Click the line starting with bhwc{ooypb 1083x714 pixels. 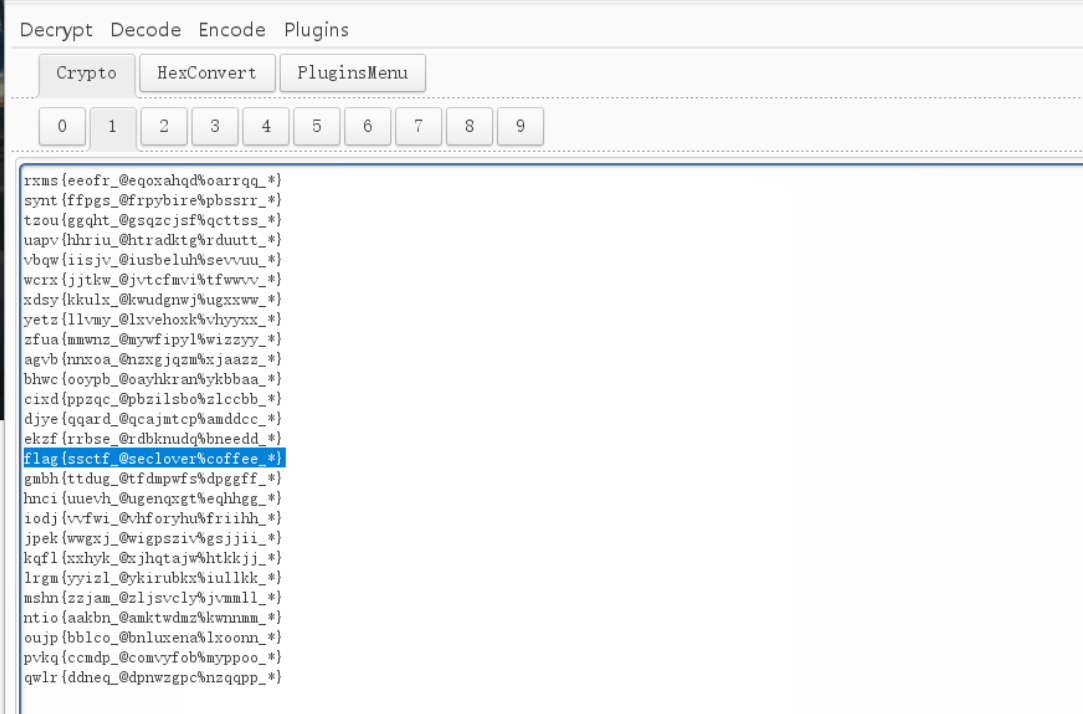click(153, 379)
